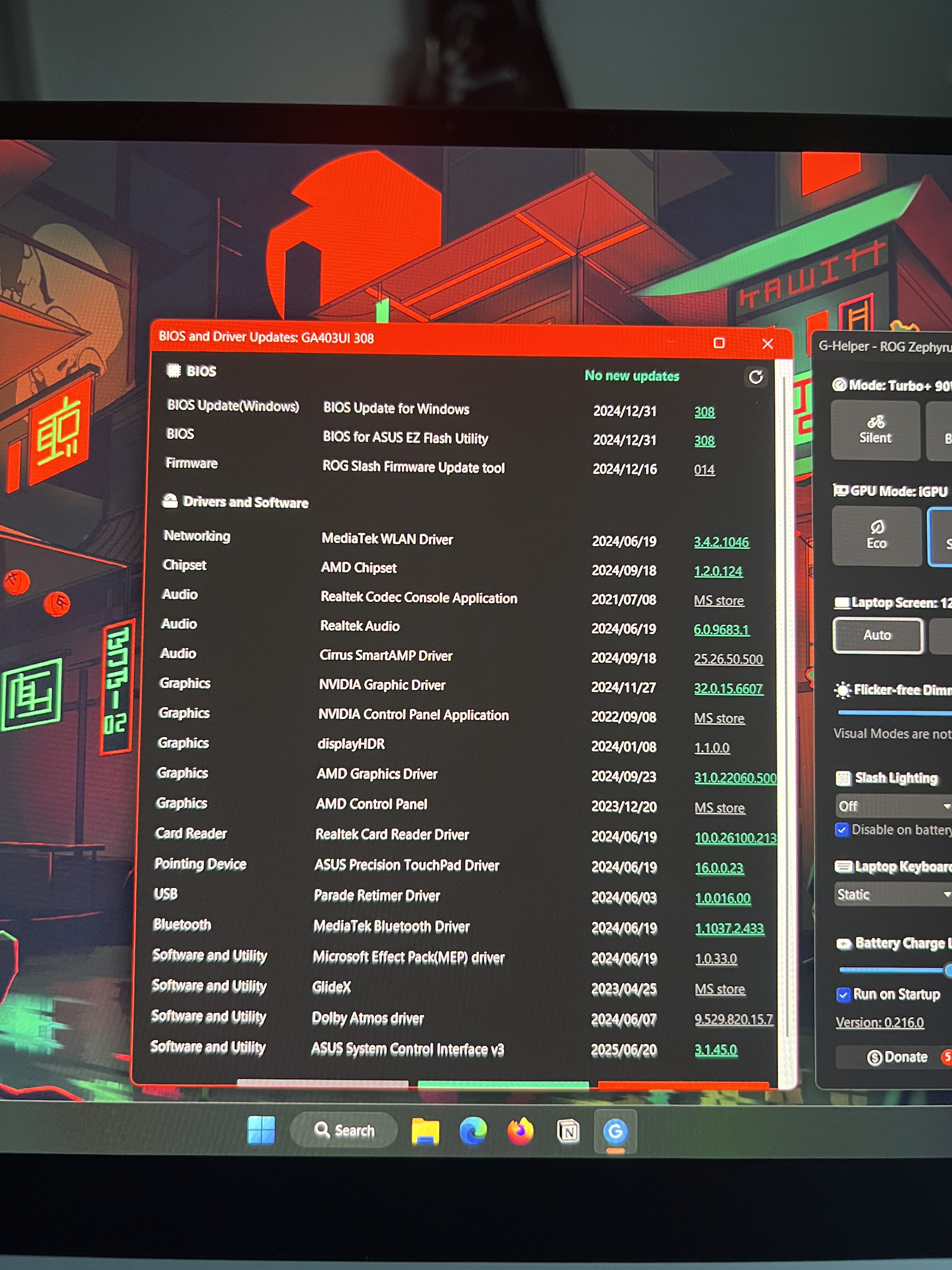Open G-Helper Version 0.216.0 link
Screen dimensions: 952x1270
879,1022
